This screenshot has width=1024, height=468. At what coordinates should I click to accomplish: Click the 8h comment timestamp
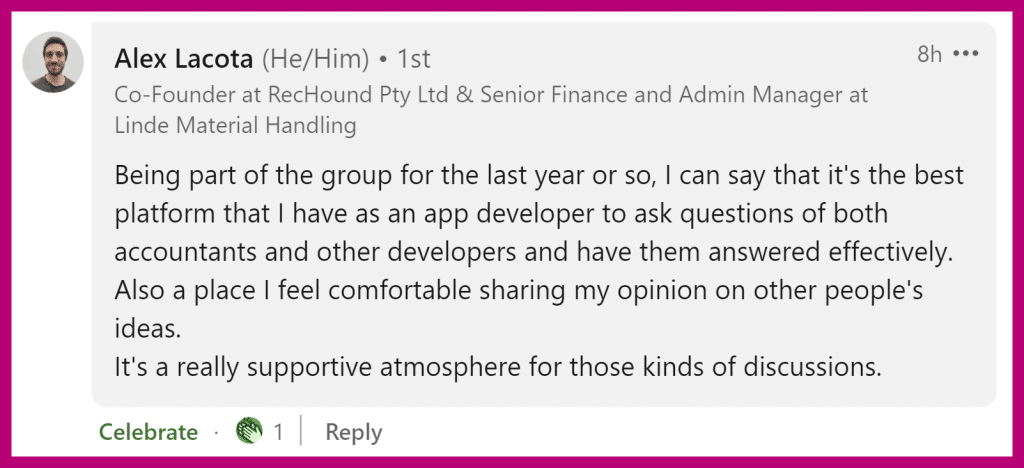click(930, 54)
